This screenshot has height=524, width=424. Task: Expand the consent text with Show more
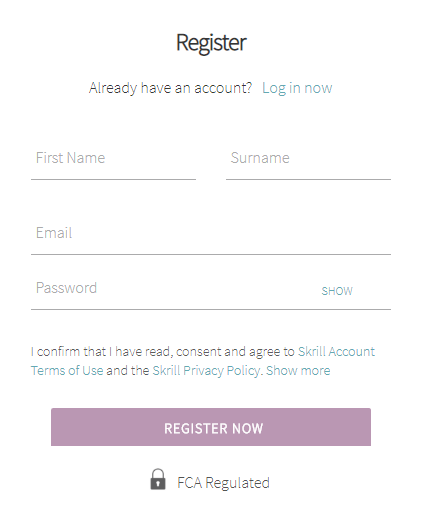(298, 371)
